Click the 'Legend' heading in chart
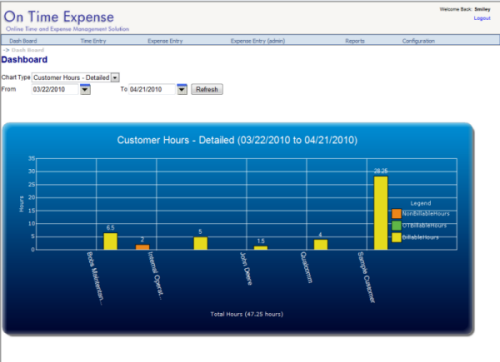The width and height of the screenshot is (500, 362). point(421,203)
